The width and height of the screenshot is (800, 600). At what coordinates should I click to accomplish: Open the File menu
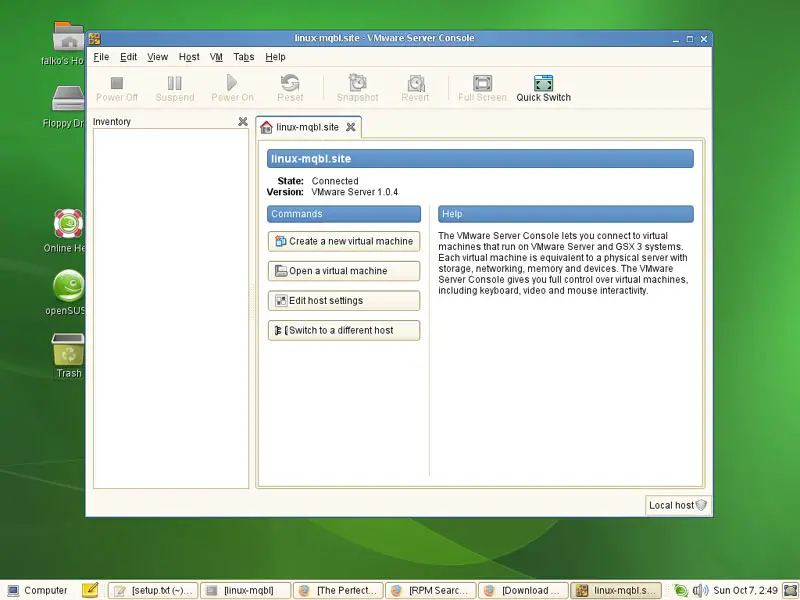coord(101,57)
